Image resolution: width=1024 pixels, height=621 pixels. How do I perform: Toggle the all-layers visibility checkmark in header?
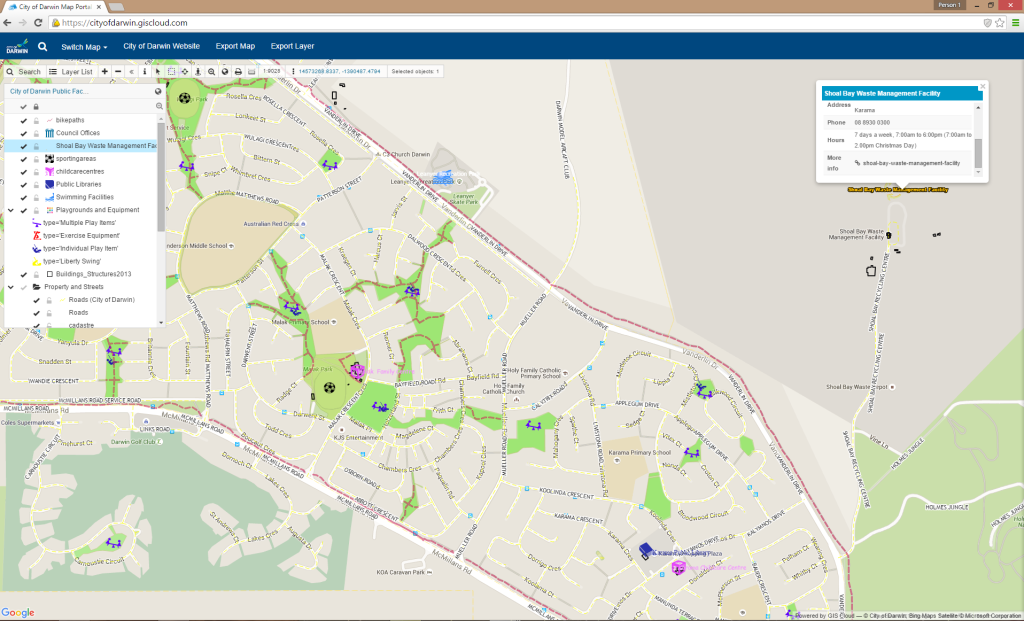tap(24, 106)
